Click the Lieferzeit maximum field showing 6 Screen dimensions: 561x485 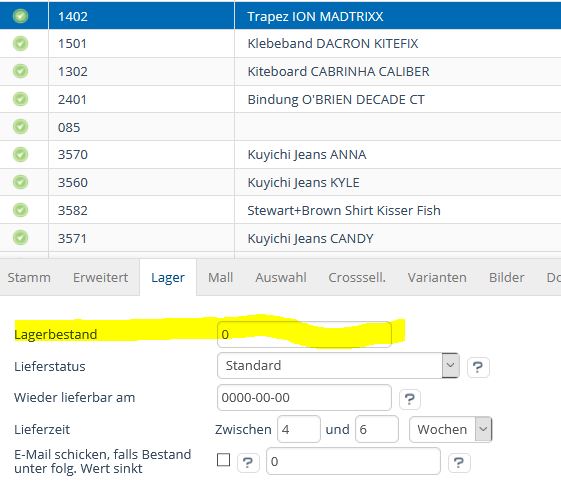pos(377,429)
